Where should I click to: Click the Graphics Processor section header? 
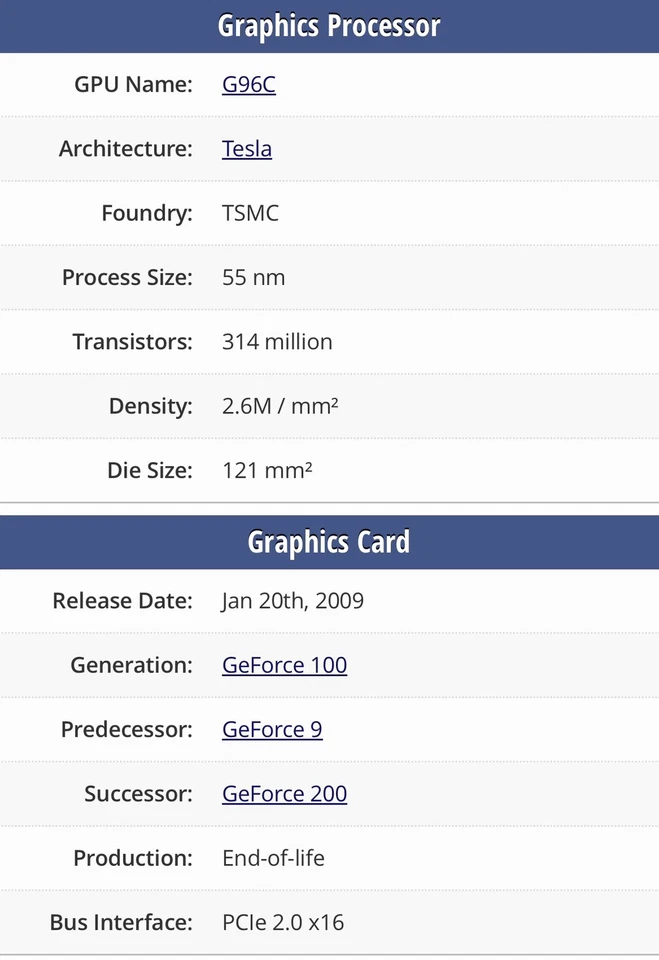[329, 26]
